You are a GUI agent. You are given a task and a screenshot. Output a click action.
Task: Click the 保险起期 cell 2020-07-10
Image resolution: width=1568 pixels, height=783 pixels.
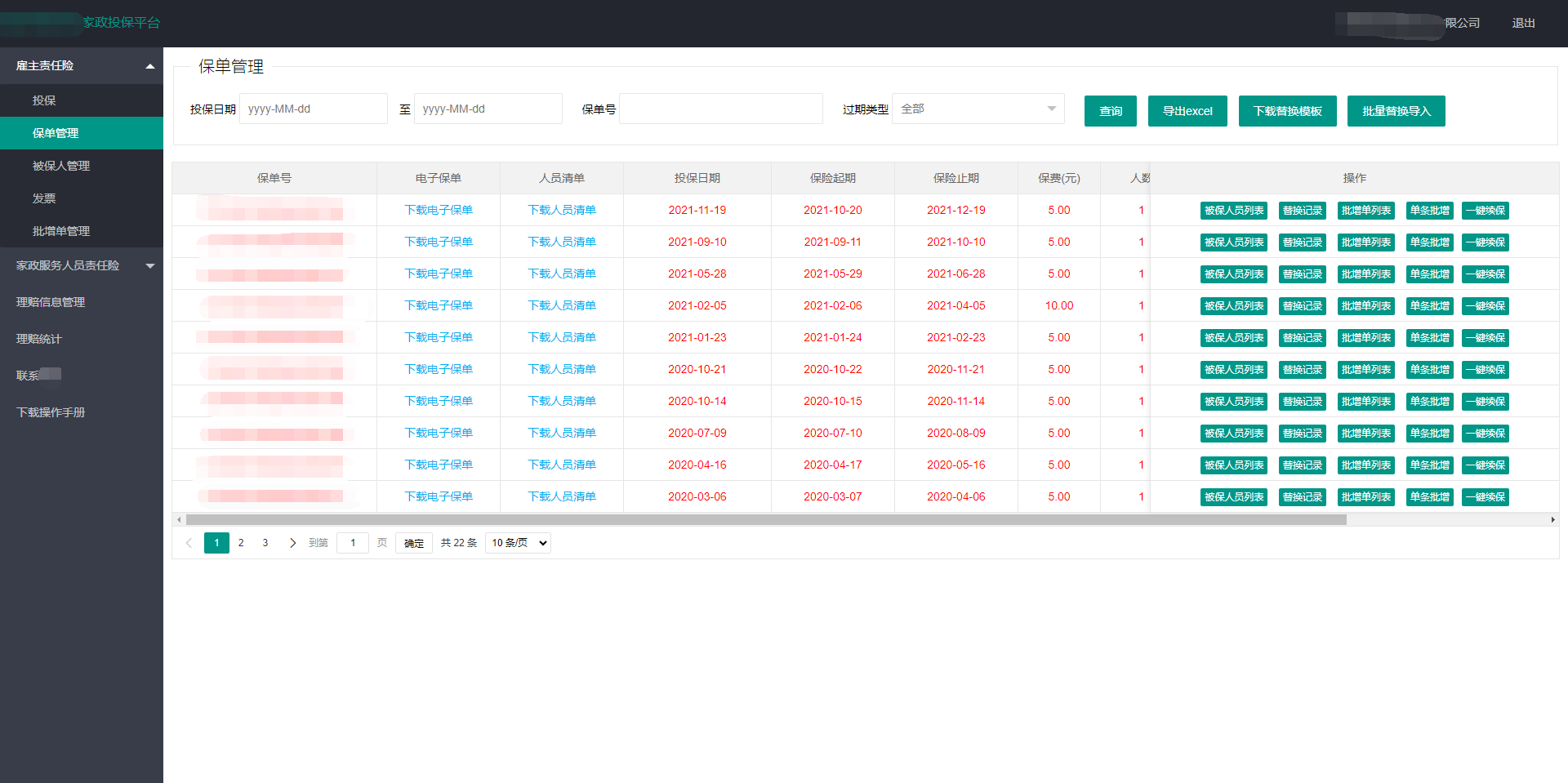pyautogui.click(x=833, y=433)
